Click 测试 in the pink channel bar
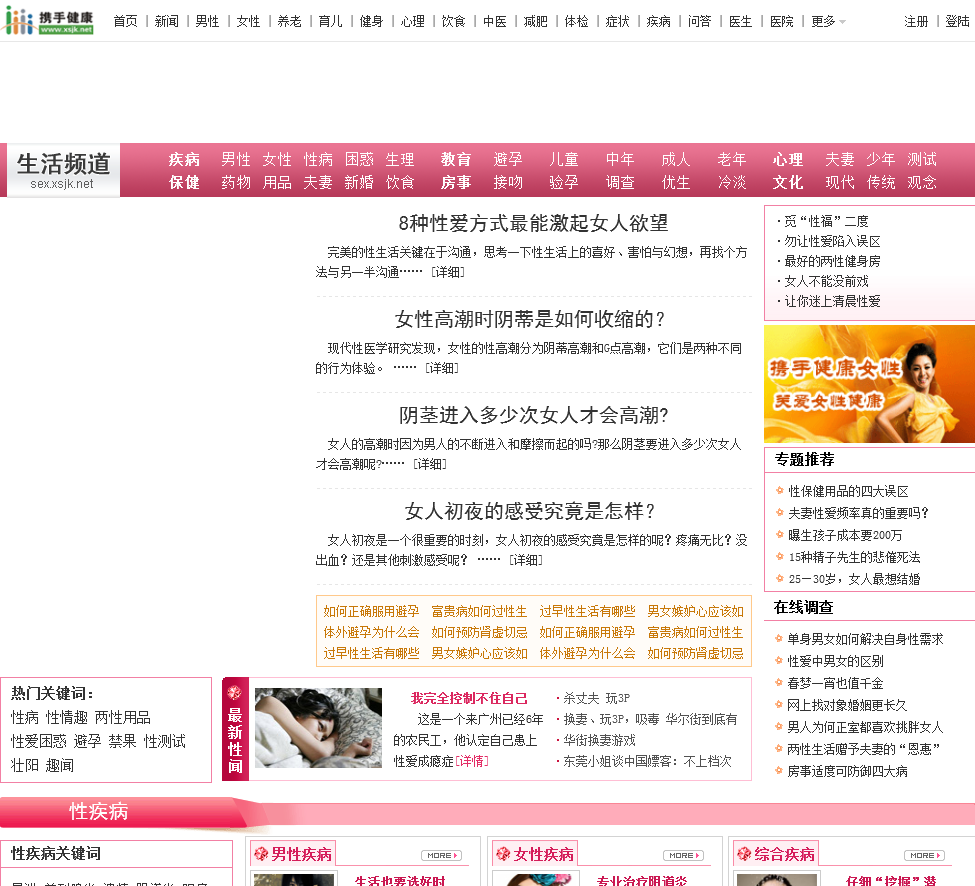This screenshot has height=886, width=975. 922,160
